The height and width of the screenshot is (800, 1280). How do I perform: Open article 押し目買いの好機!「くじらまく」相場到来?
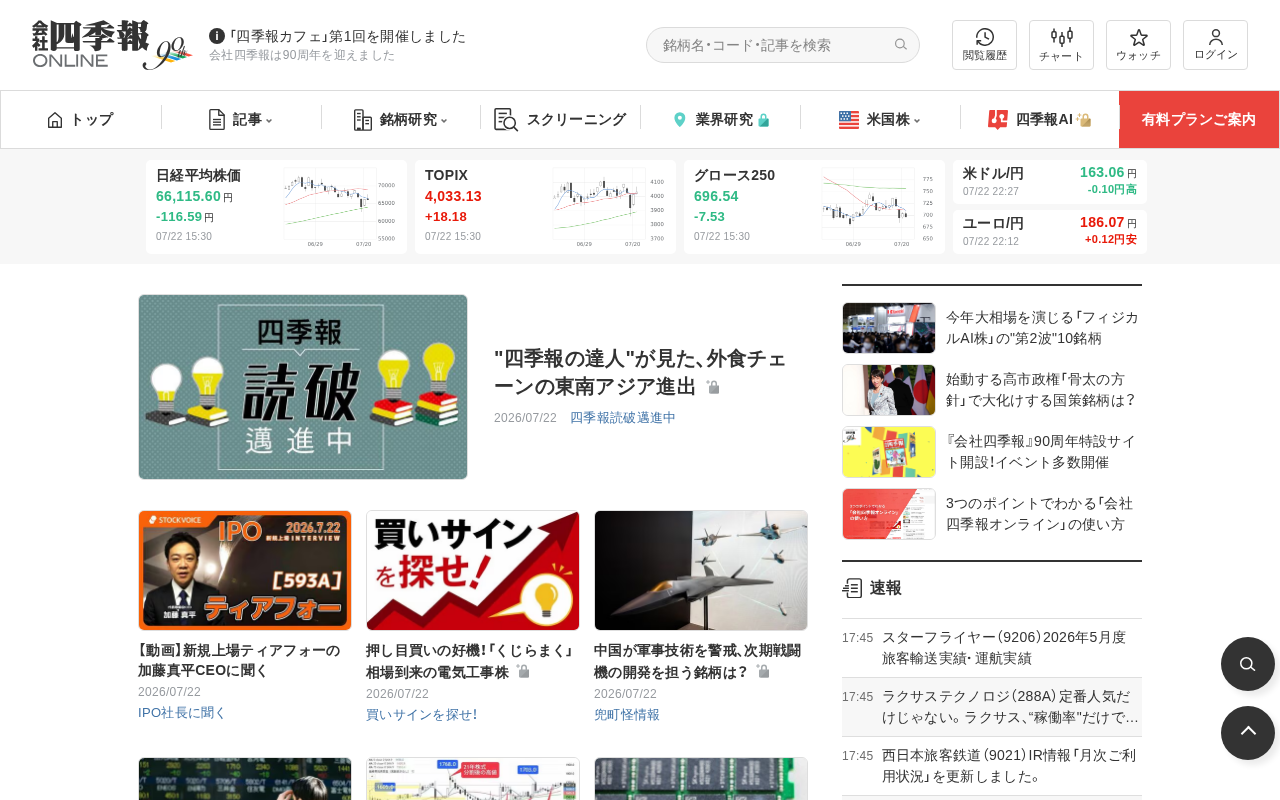[469, 661]
